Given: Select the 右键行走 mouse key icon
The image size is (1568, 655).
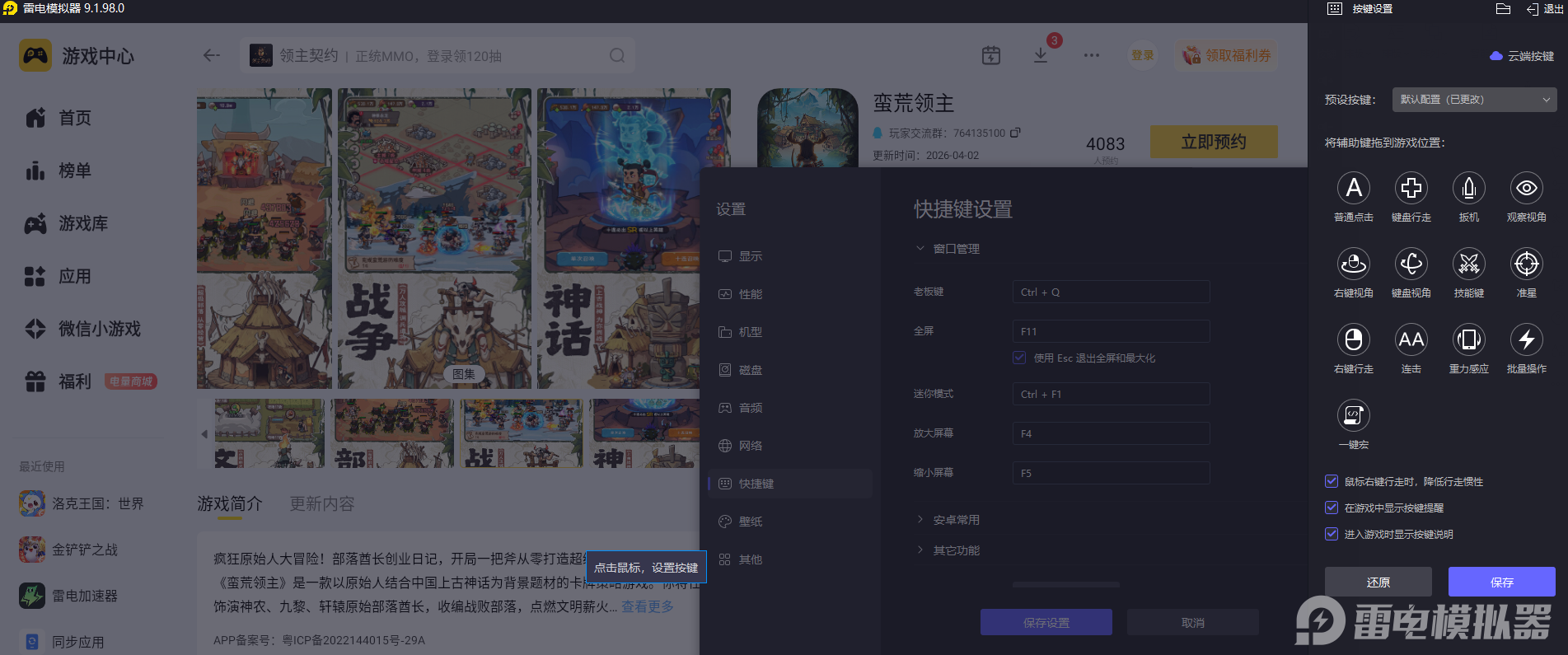Looking at the screenshot, I should [x=1353, y=339].
